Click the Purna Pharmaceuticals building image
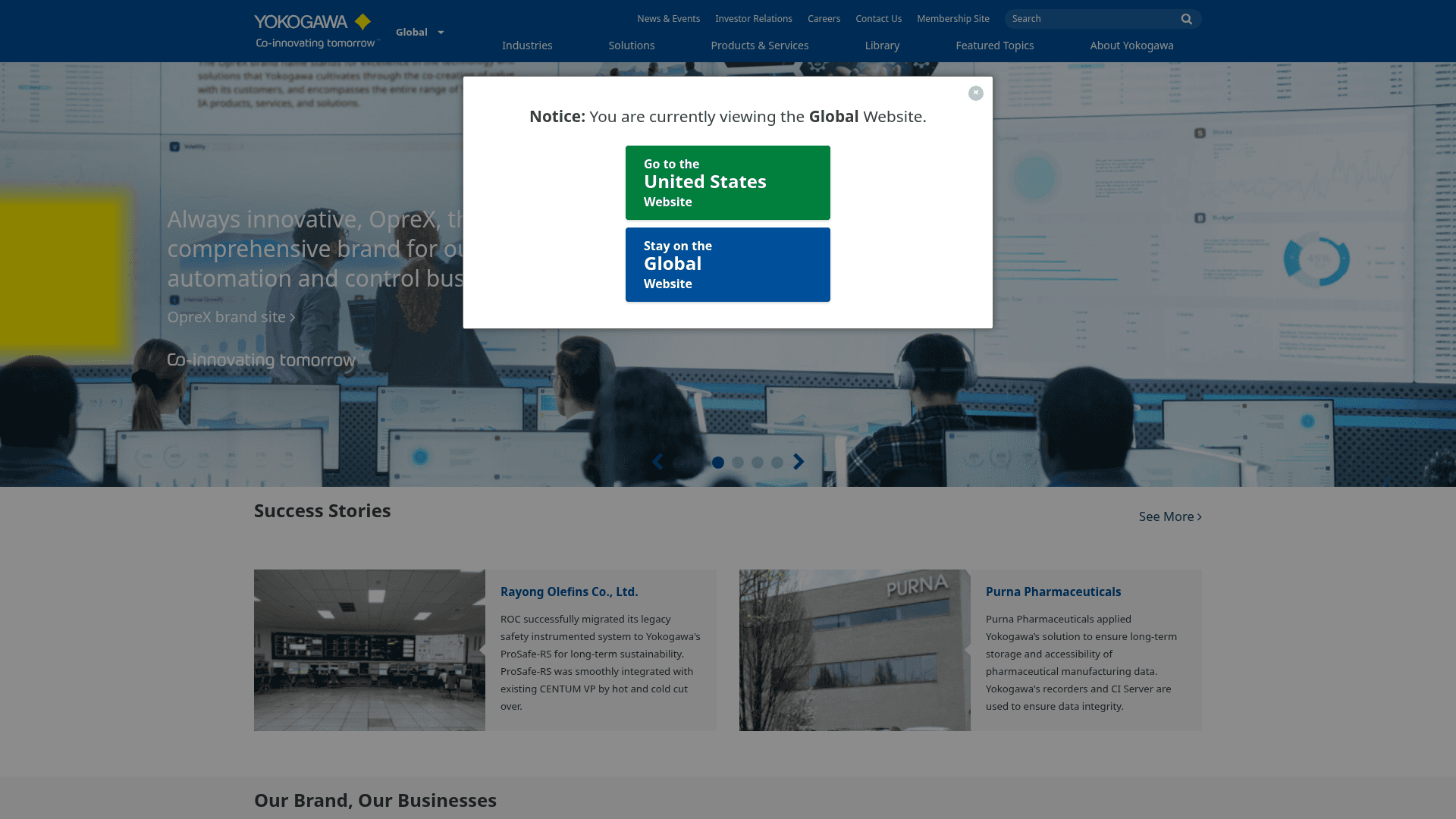Viewport: 1456px width, 819px height. pyautogui.click(x=854, y=650)
